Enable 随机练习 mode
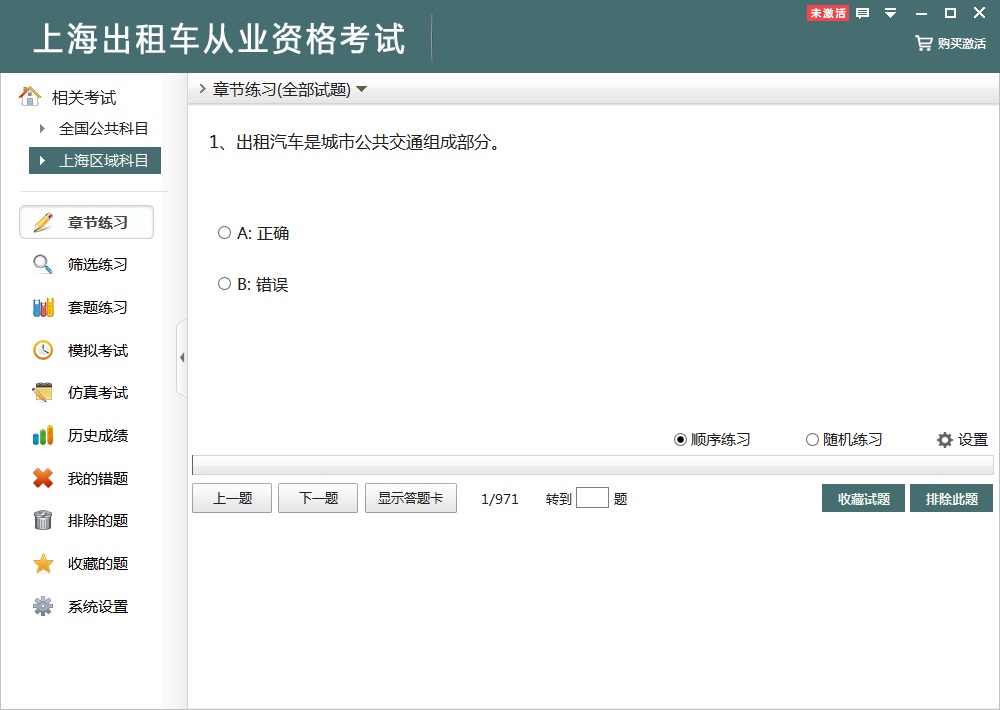1000x710 pixels. (x=812, y=440)
